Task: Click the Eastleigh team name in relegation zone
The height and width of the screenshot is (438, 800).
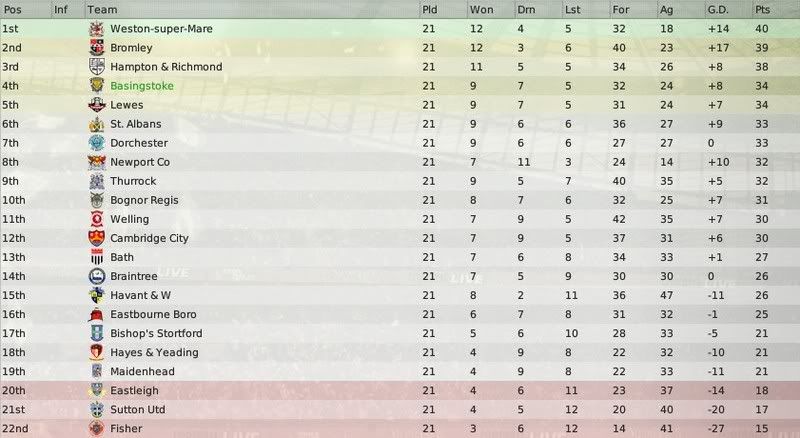Action: [x=134, y=391]
